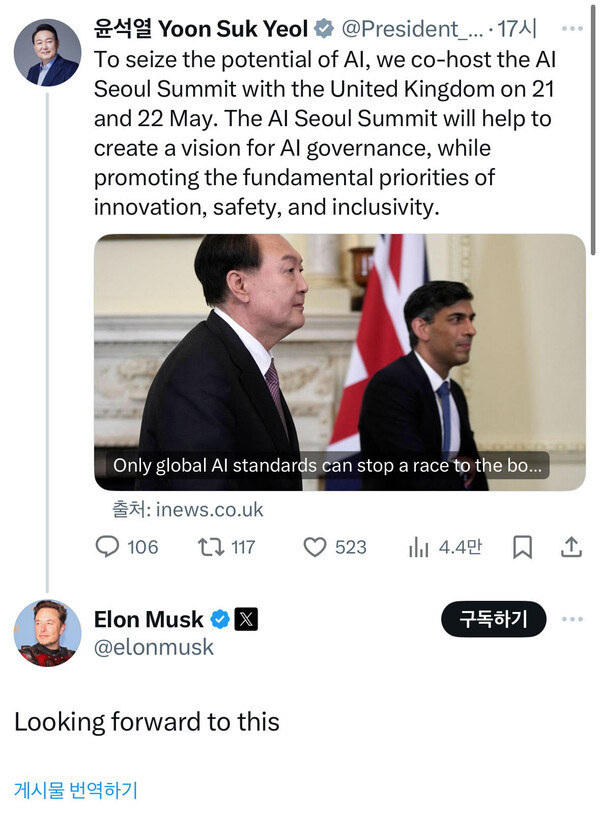The width and height of the screenshot is (600, 815).
Task: Like the post with heart icon
Action: [x=315, y=547]
